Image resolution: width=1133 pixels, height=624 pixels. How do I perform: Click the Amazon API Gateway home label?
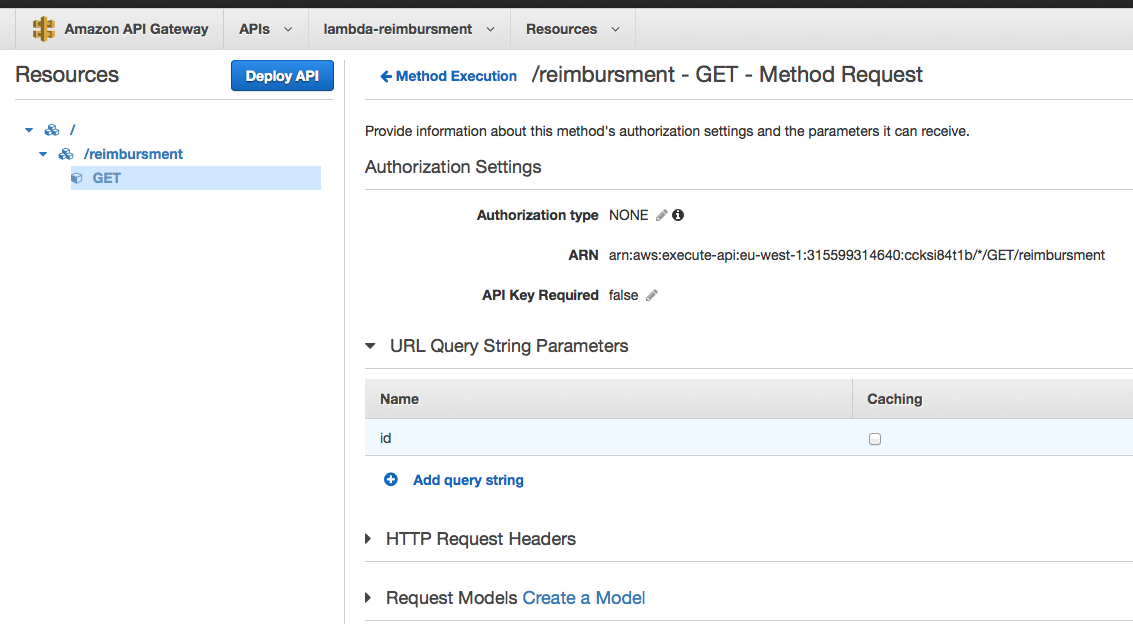click(136, 29)
